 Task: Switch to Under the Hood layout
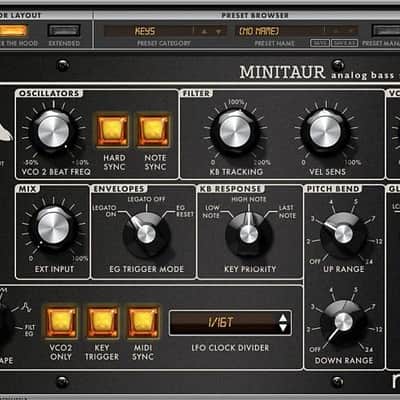13,31
